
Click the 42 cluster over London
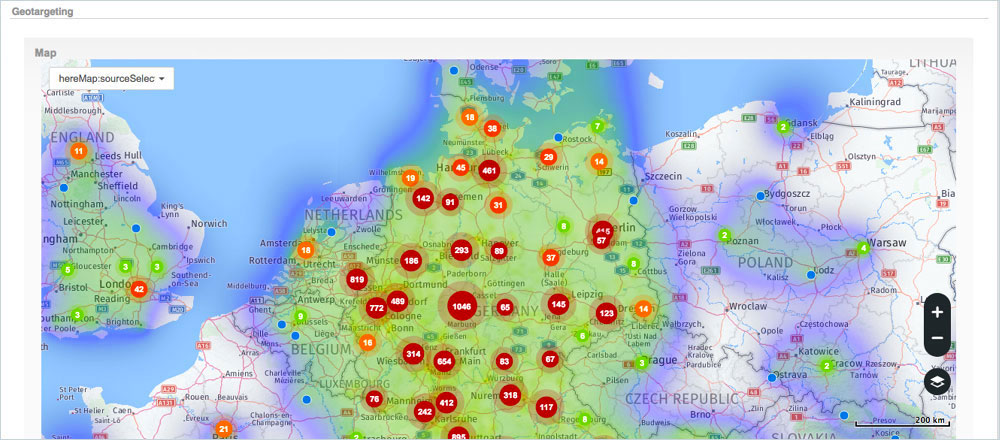click(x=139, y=289)
